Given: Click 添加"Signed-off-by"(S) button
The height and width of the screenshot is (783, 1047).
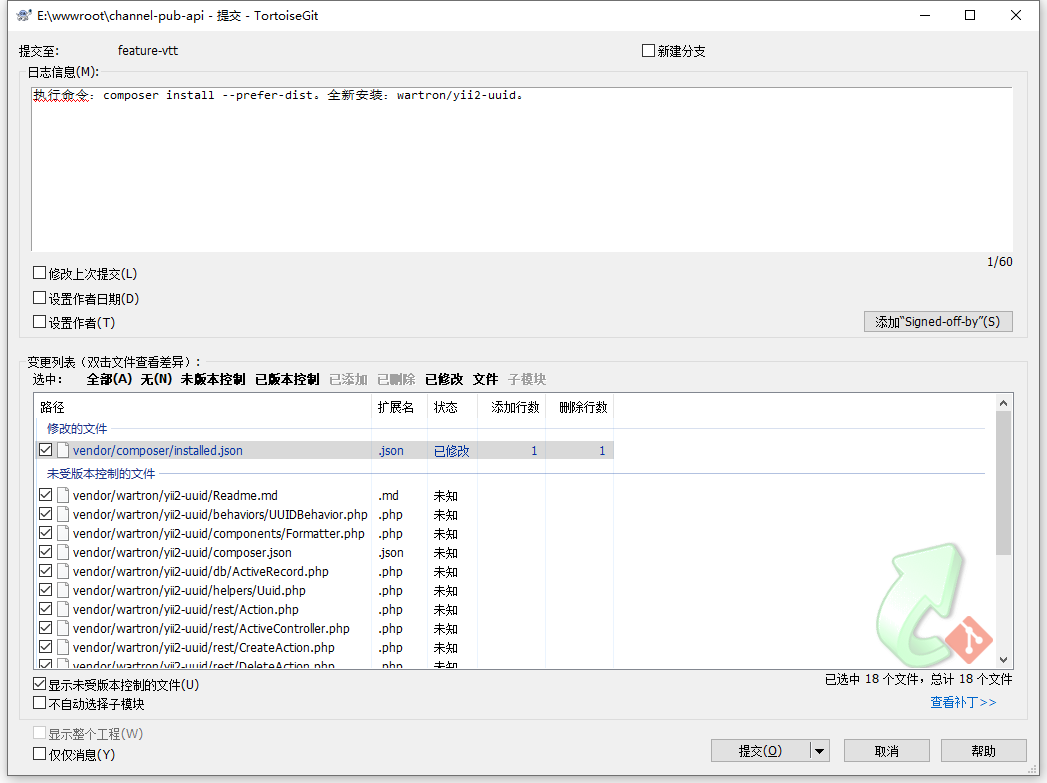Looking at the screenshot, I should click(x=938, y=322).
